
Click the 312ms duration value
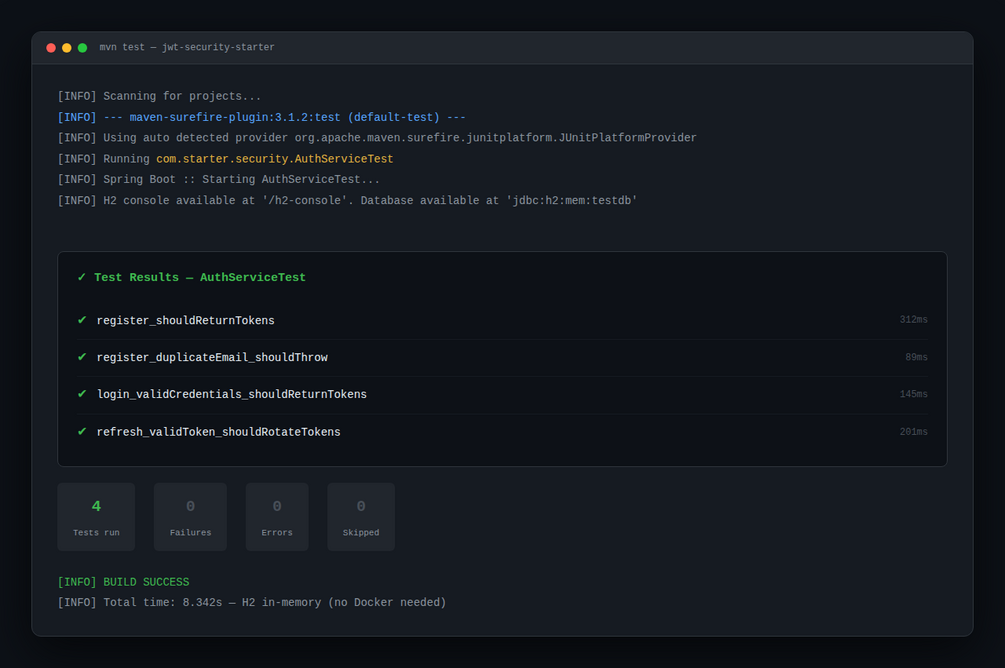913,319
